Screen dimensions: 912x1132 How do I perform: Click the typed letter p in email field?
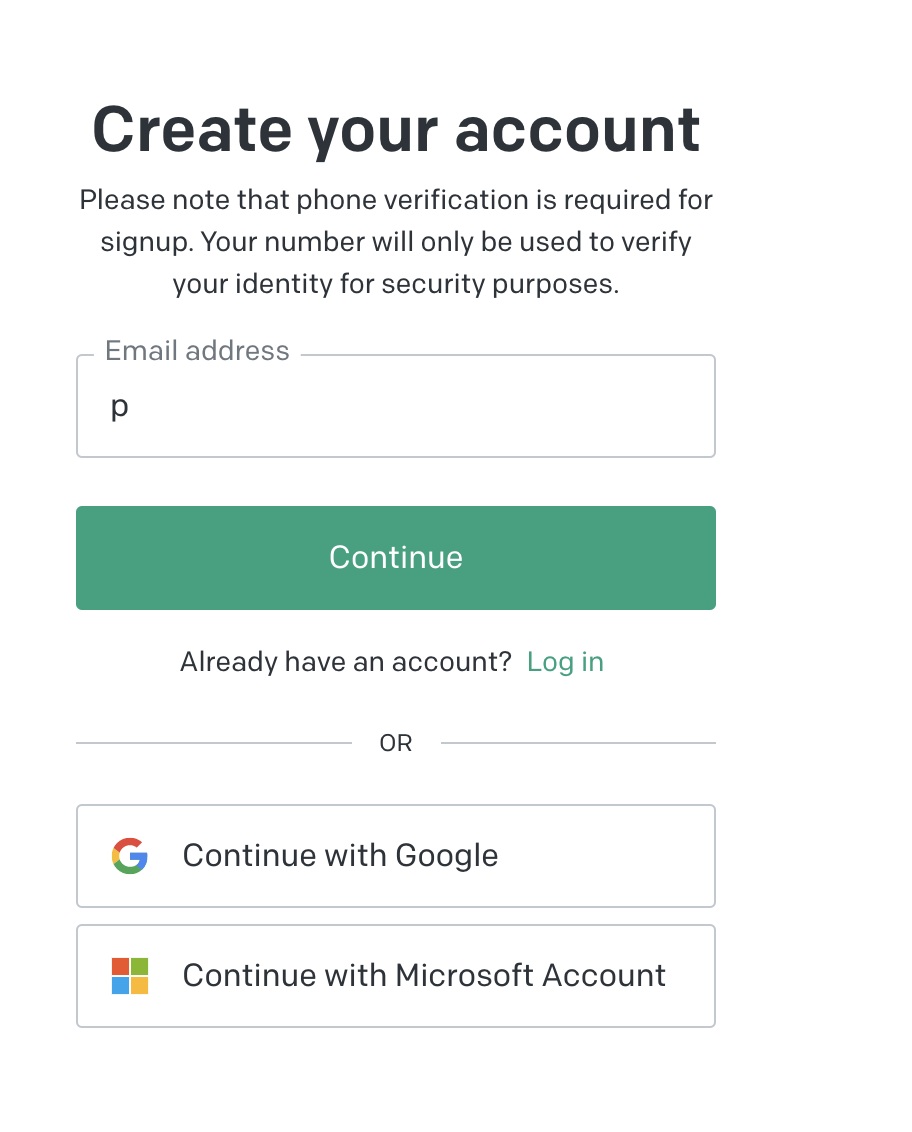[119, 408]
